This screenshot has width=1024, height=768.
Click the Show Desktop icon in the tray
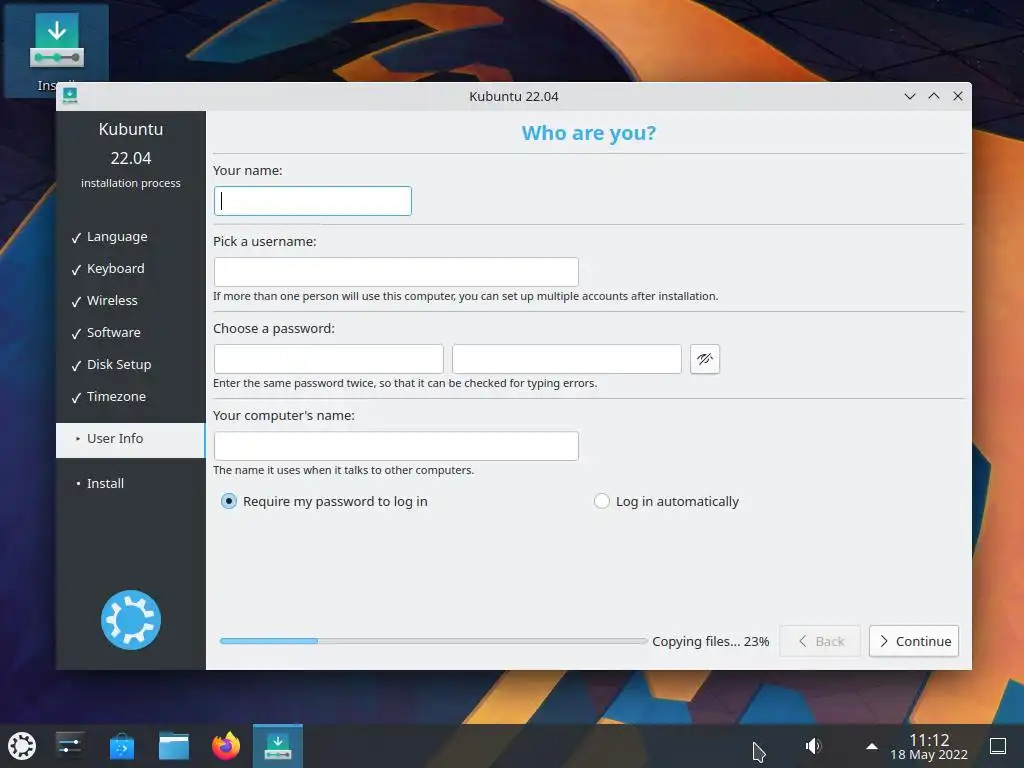tap(998, 746)
